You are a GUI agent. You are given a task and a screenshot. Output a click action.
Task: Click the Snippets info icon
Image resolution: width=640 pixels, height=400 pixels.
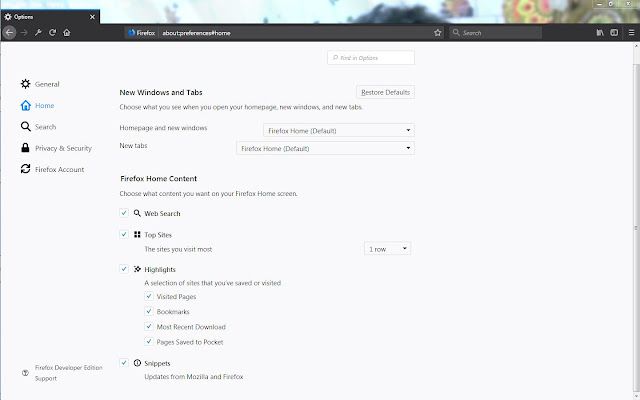point(137,363)
